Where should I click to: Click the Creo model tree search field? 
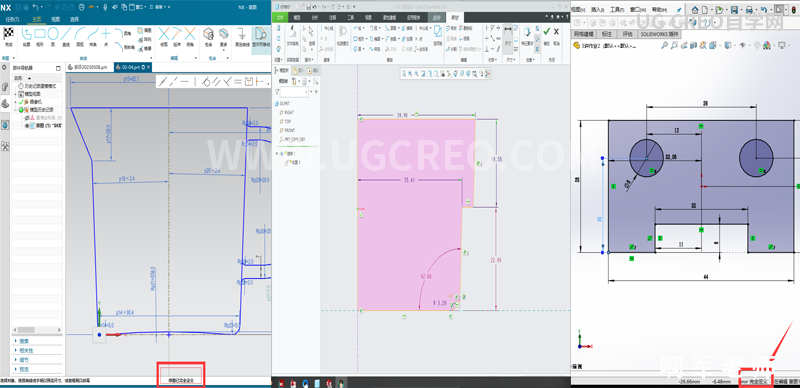click(x=294, y=92)
